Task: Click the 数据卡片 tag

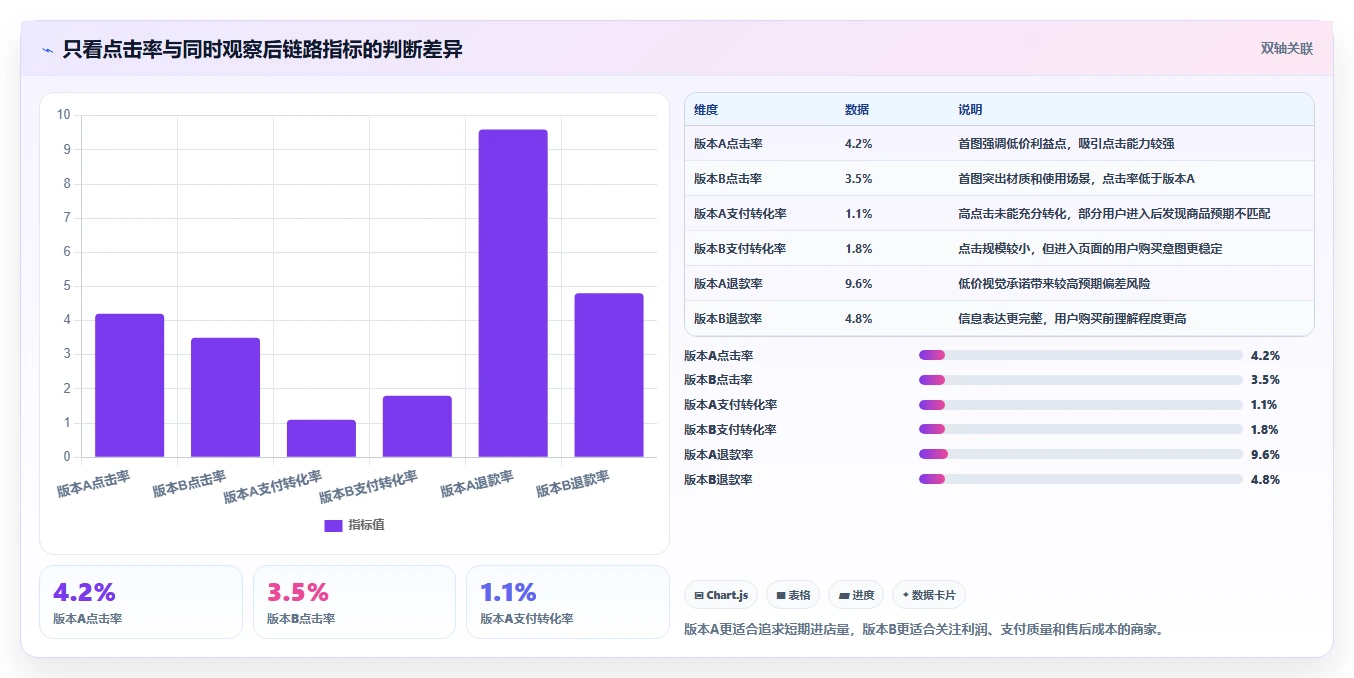Action: click(928, 595)
